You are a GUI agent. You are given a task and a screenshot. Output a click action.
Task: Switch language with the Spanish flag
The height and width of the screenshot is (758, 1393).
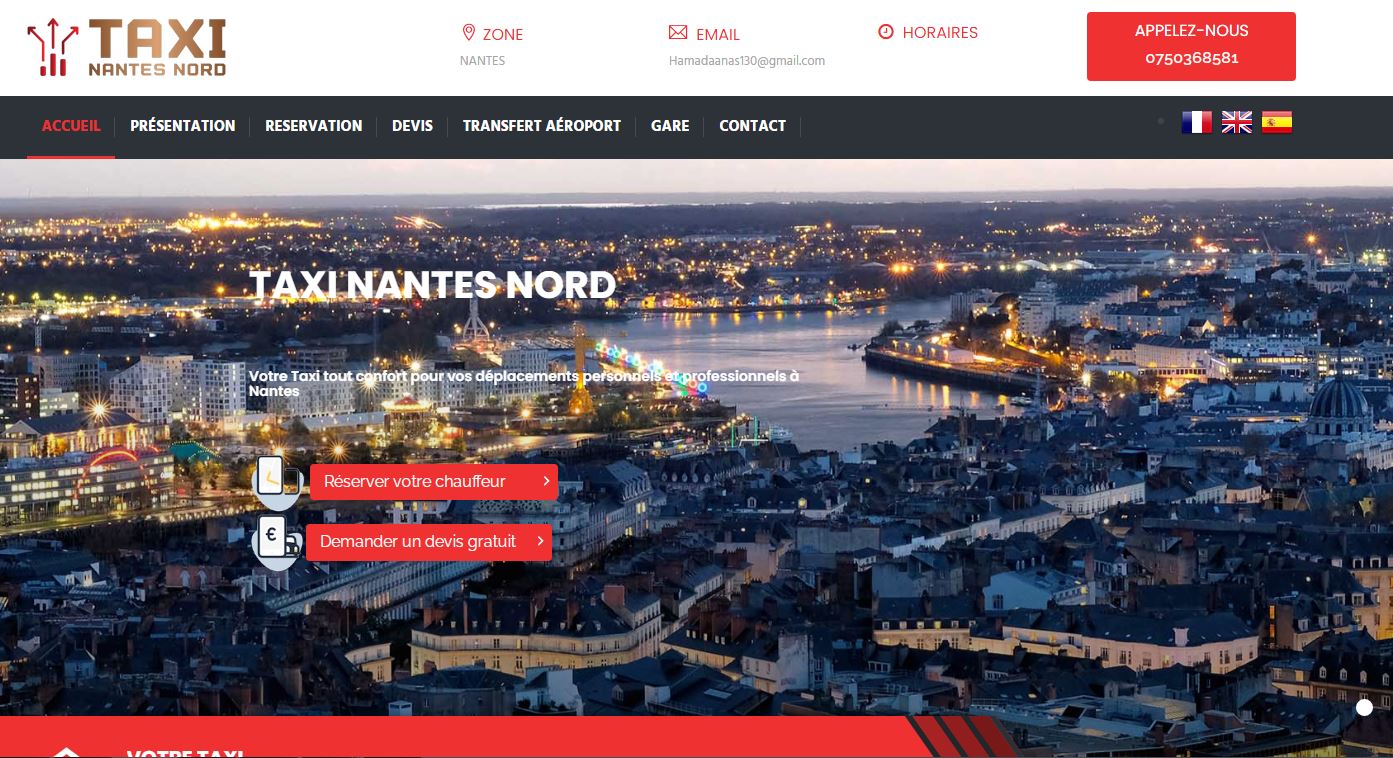(1277, 123)
